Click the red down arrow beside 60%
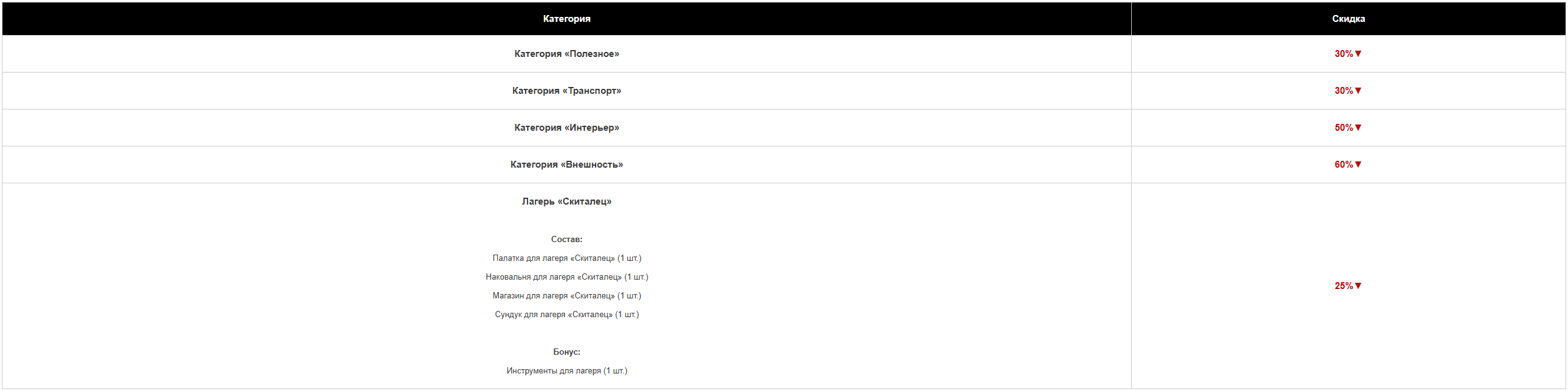1568x391 pixels. click(x=1357, y=165)
